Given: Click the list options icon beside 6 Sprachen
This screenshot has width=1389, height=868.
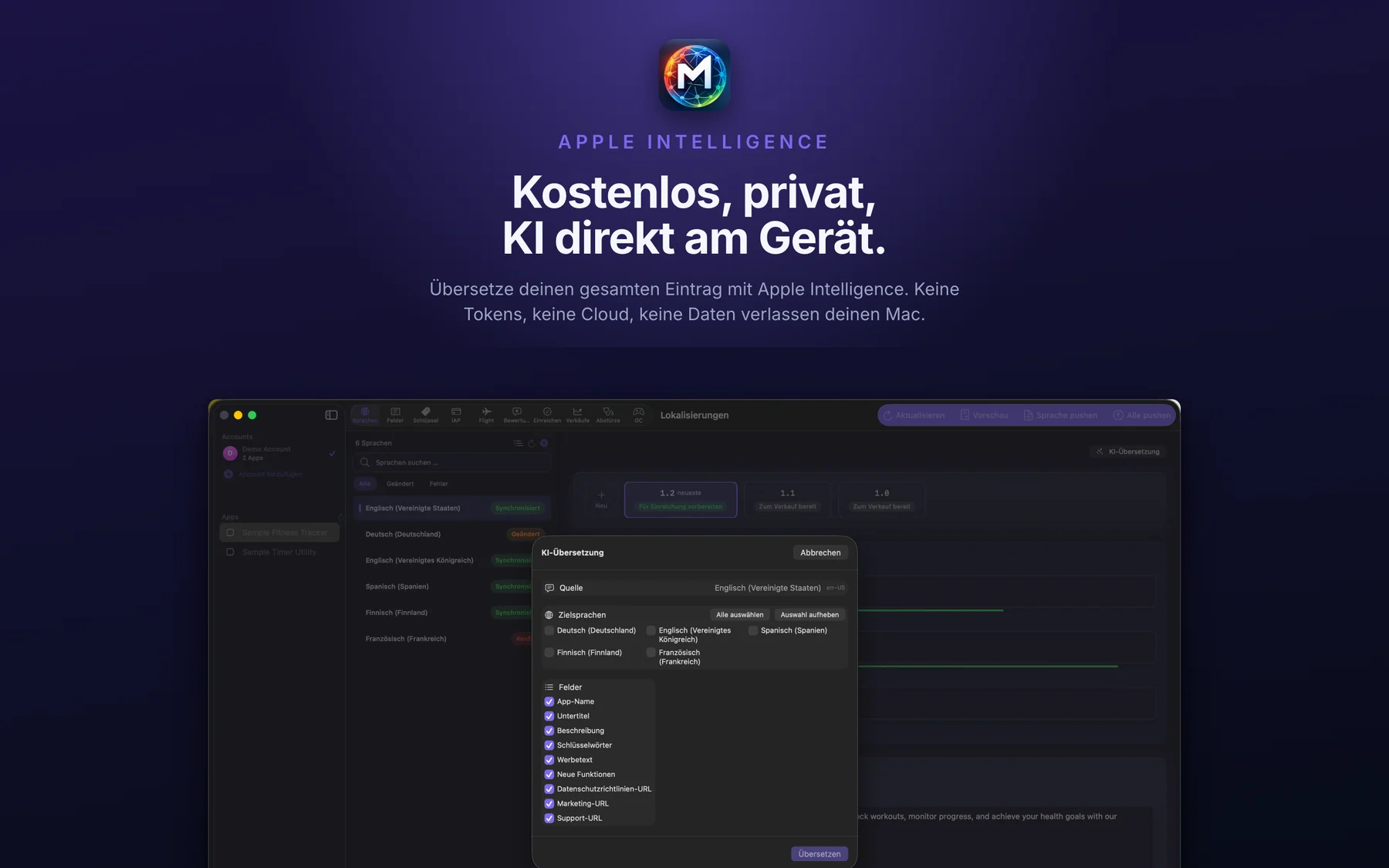Looking at the screenshot, I should pos(518,443).
